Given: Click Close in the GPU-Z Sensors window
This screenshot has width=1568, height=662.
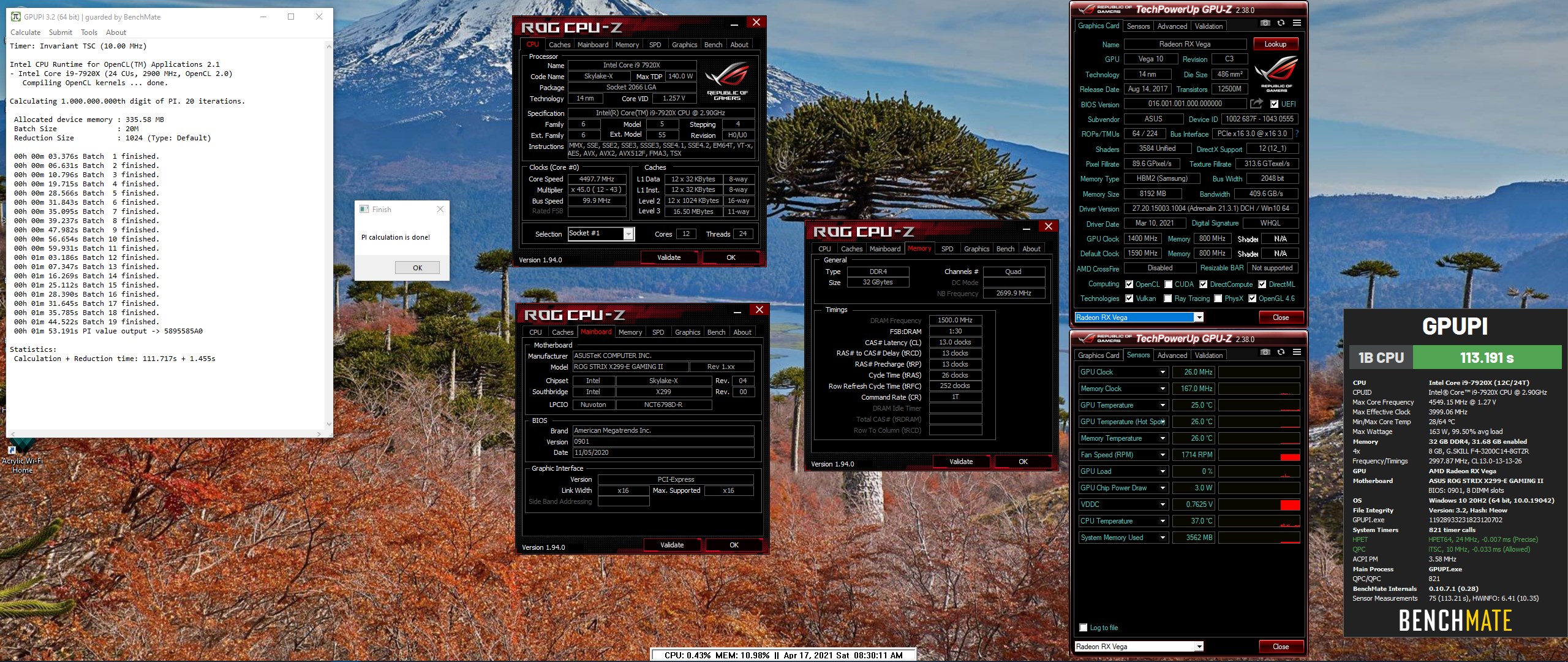Looking at the screenshot, I should coord(1281,647).
